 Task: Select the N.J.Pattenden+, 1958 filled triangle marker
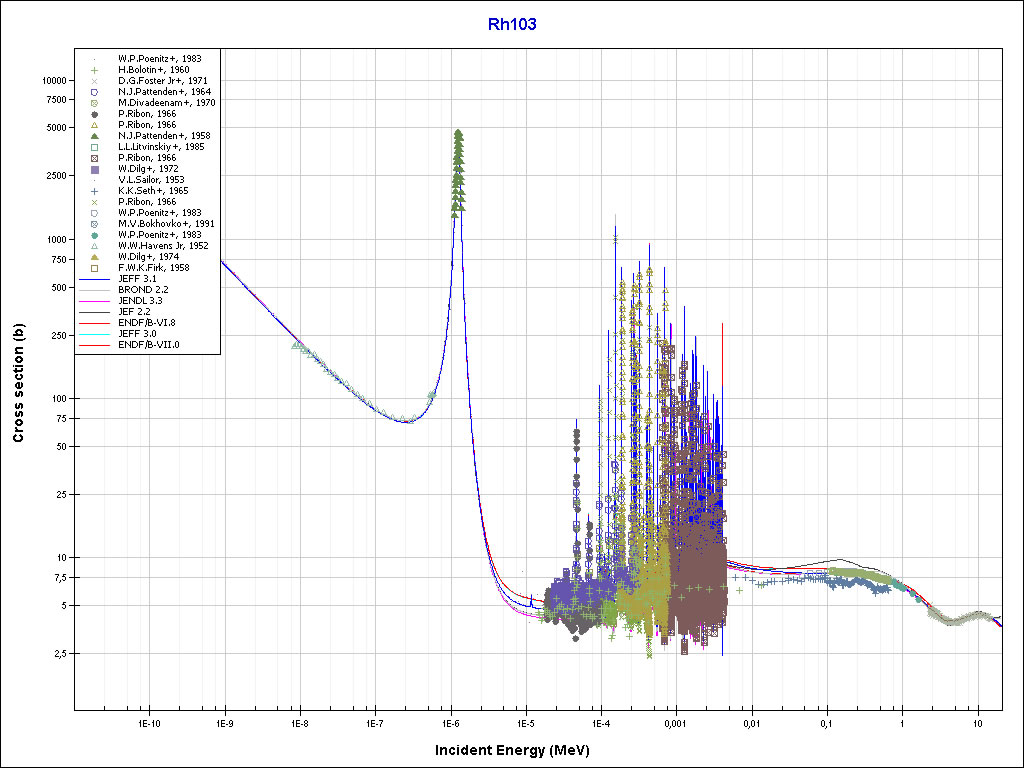click(x=93, y=136)
